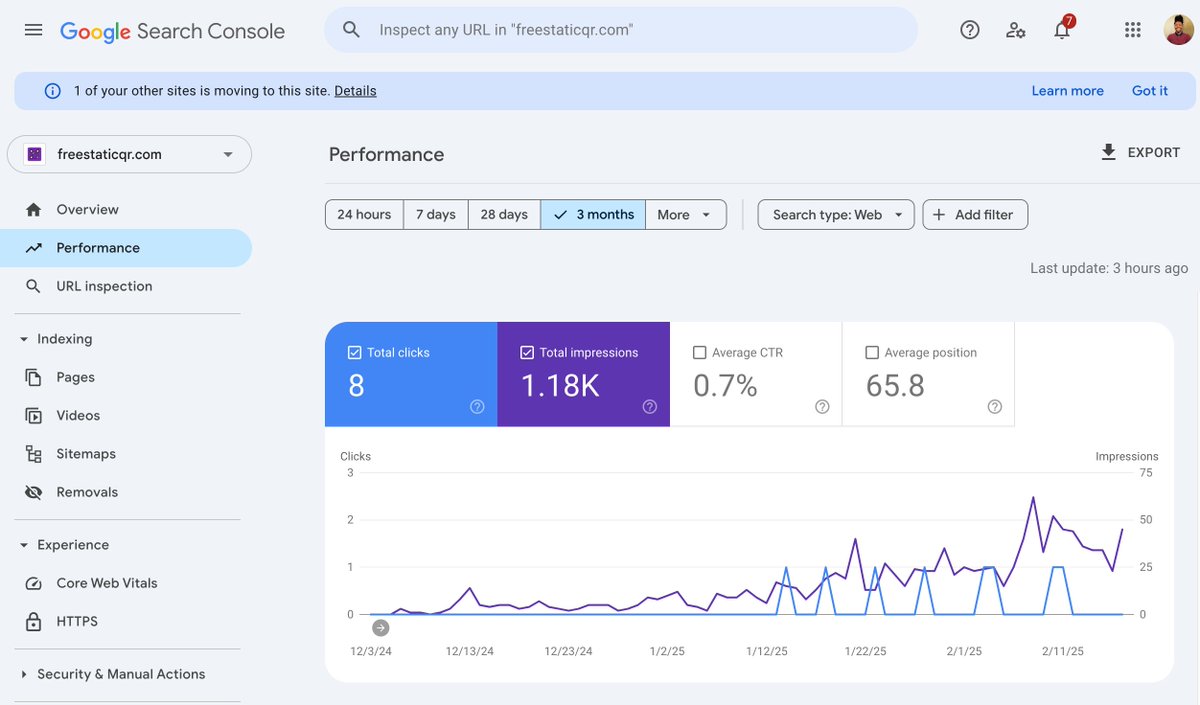The height and width of the screenshot is (705, 1200).
Task: Click Learn more in the banner
Action: pos(1067,91)
